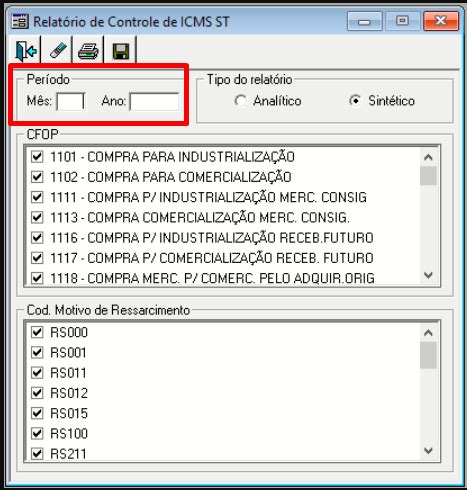
Task: Click the Ressarcimento list scroll up arrow
Action: click(x=428, y=333)
